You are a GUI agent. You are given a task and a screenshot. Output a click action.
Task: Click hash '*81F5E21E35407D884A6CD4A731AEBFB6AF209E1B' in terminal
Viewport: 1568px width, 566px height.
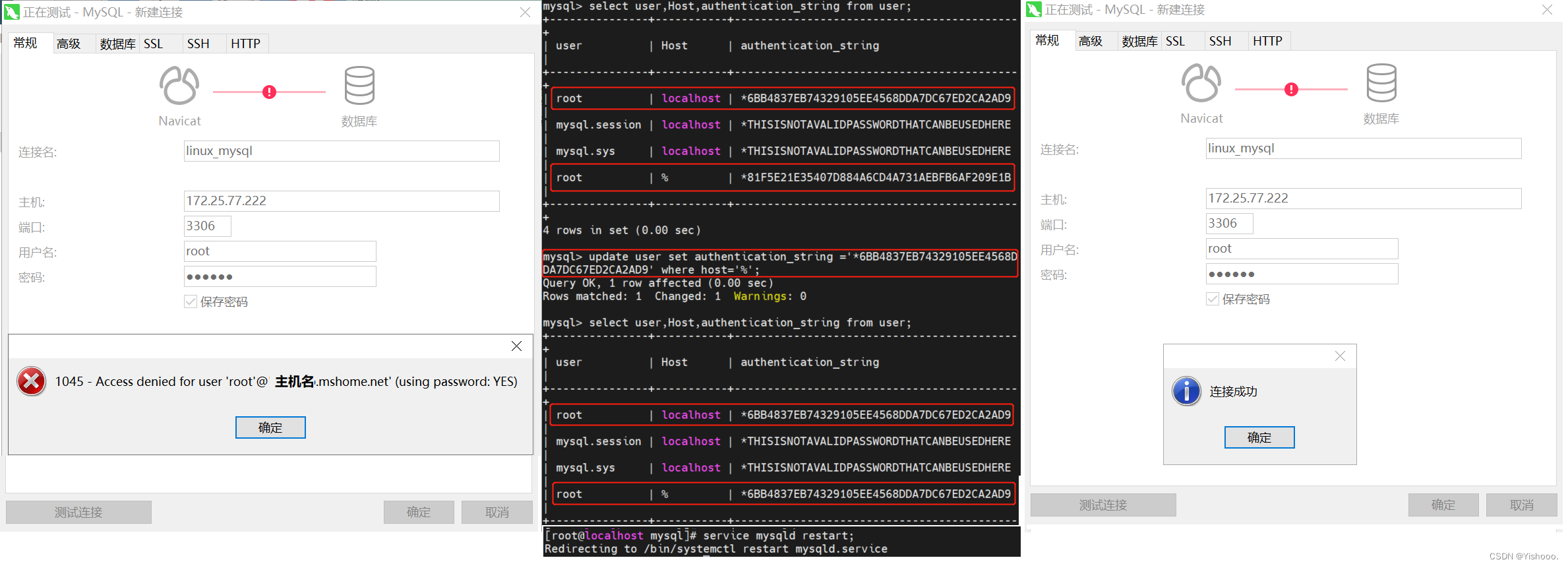pyautogui.click(x=876, y=177)
